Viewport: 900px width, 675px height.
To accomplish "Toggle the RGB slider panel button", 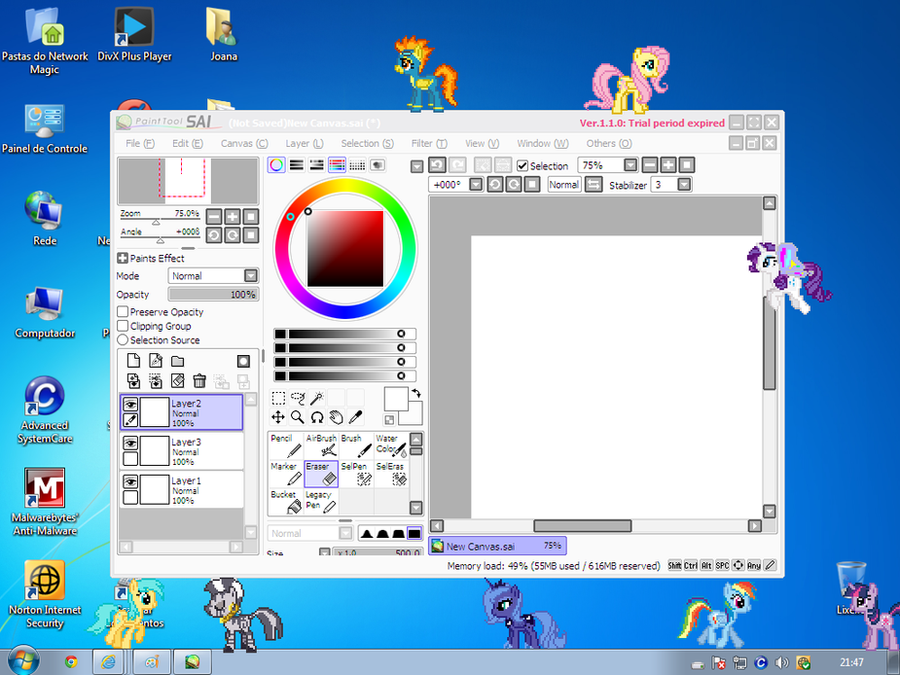I will [x=297, y=165].
